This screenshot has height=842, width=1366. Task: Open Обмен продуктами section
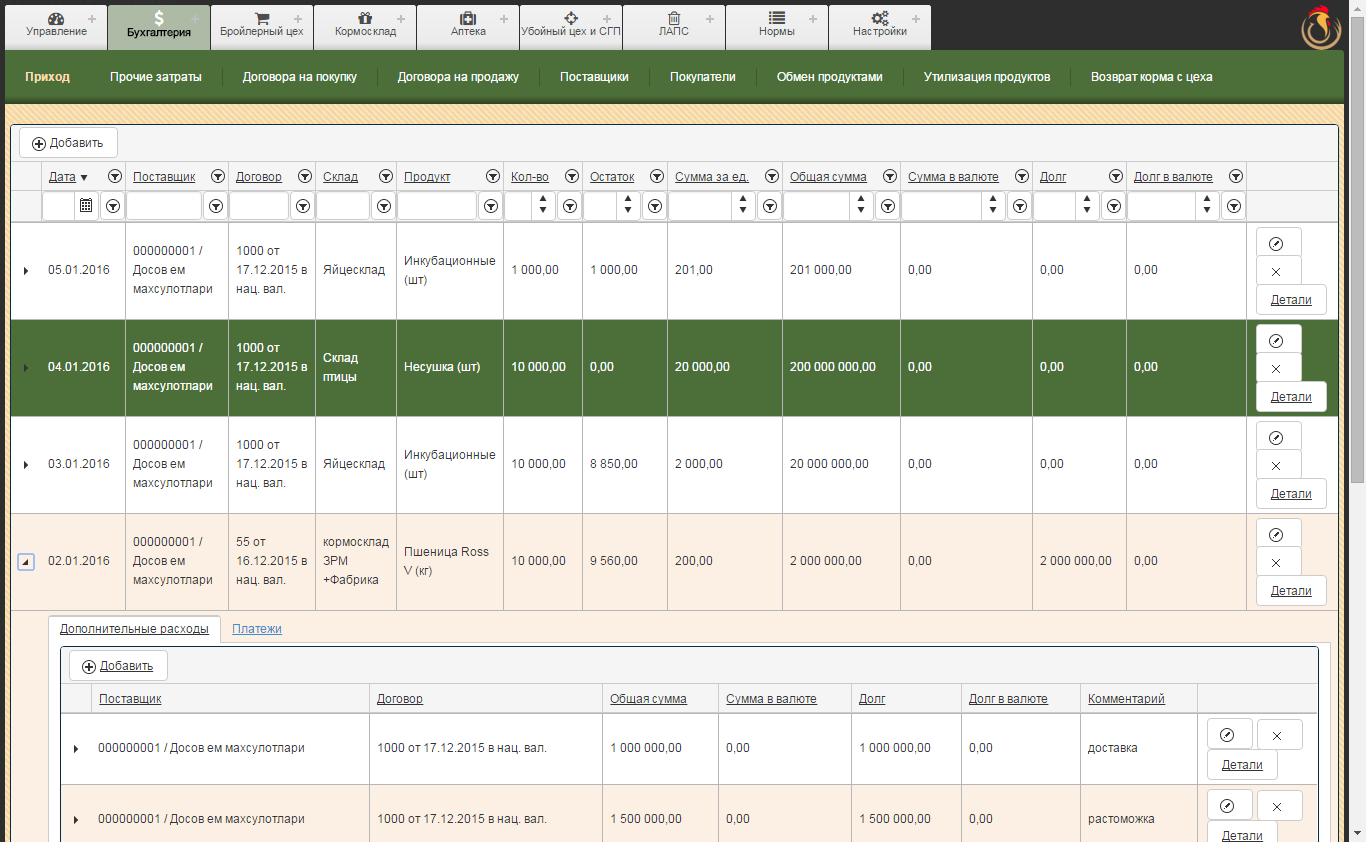point(830,77)
